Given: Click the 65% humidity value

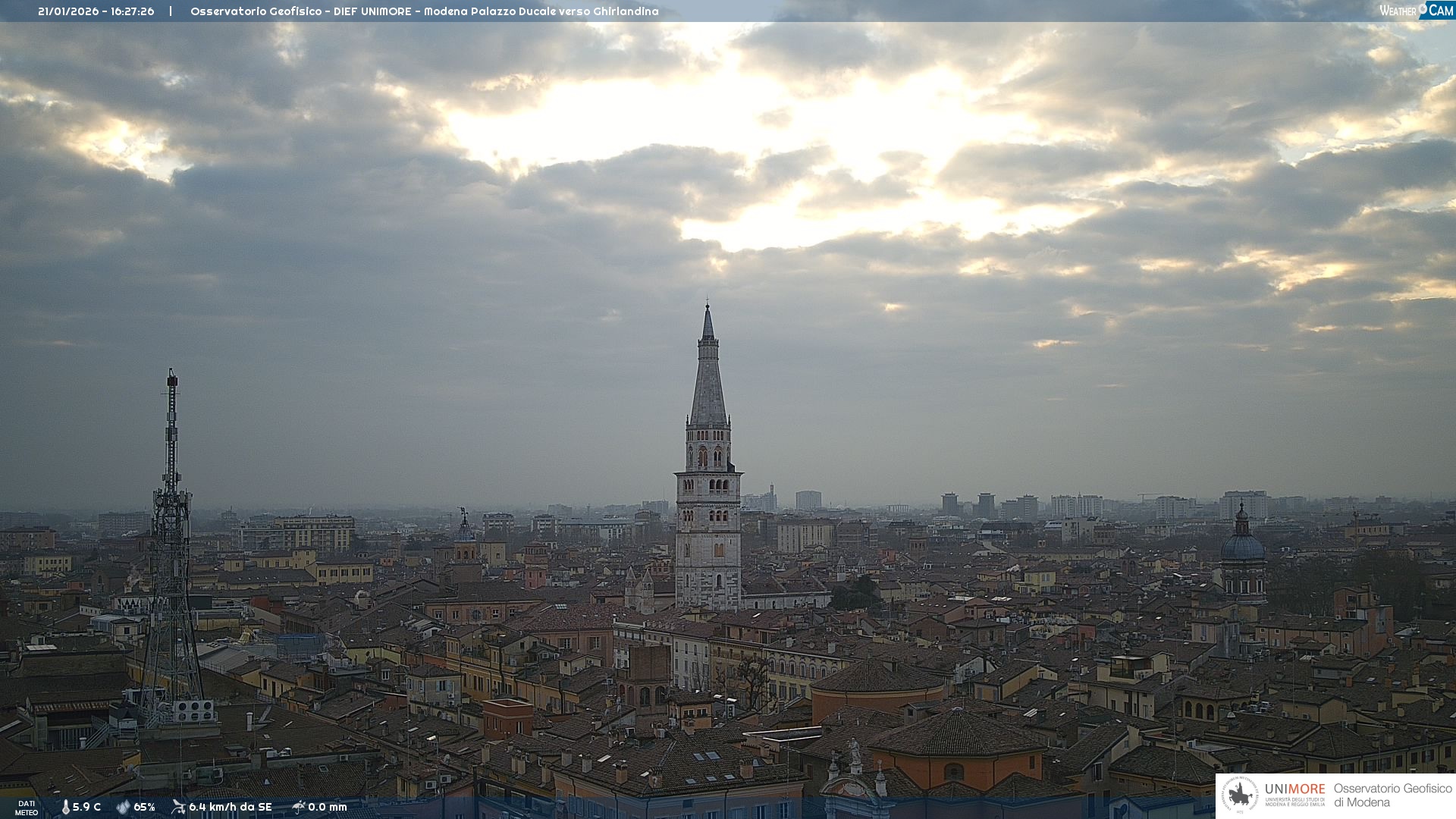Looking at the screenshot, I should (x=144, y=807).
